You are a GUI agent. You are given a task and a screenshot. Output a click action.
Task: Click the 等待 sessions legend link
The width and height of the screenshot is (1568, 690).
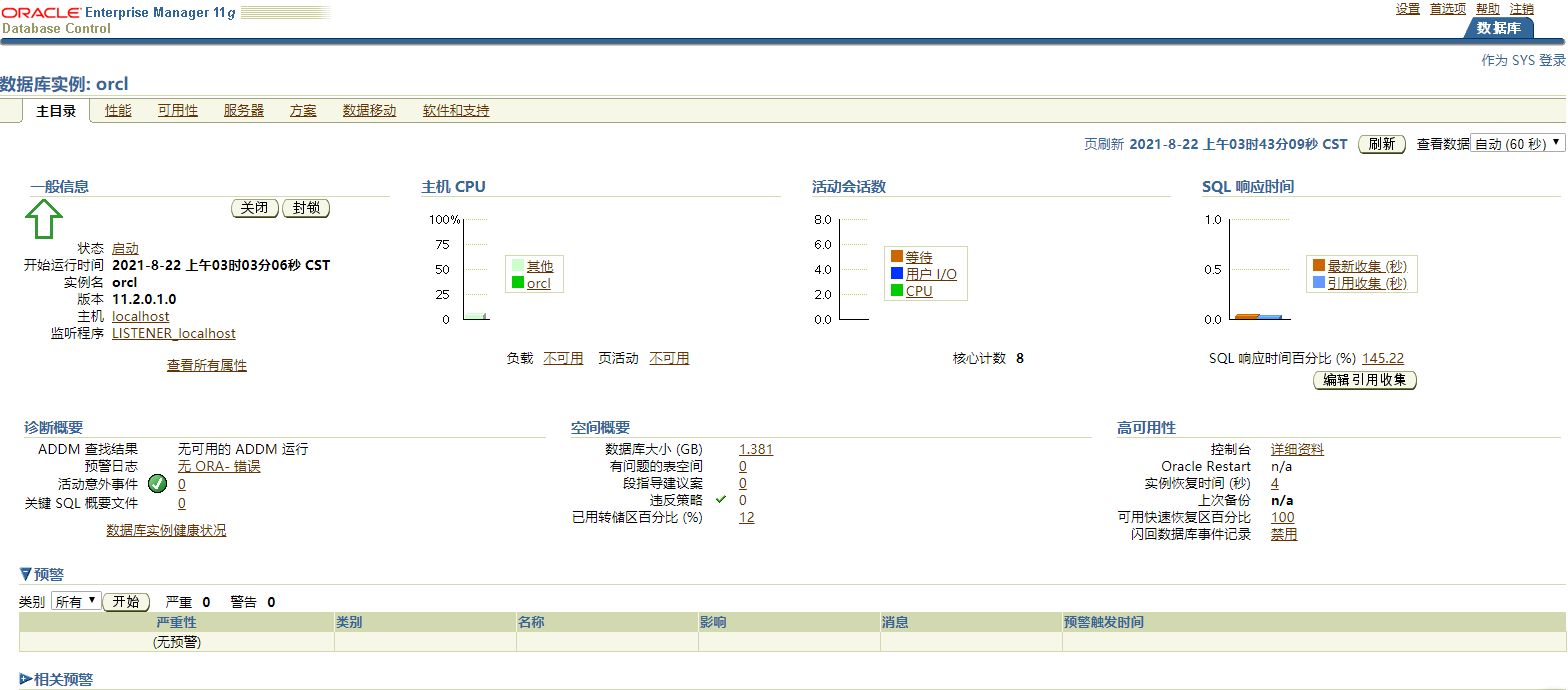click(x=919, y=257)
